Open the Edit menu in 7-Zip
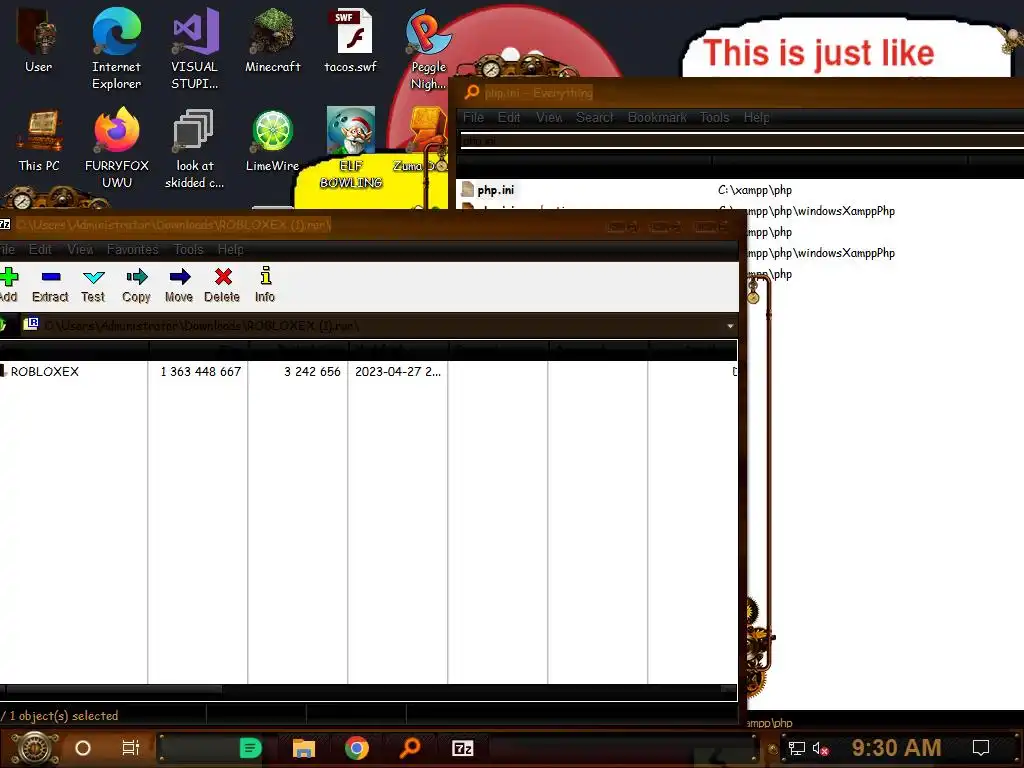The width and height of the screenshot is (1024, 768). 40,249
